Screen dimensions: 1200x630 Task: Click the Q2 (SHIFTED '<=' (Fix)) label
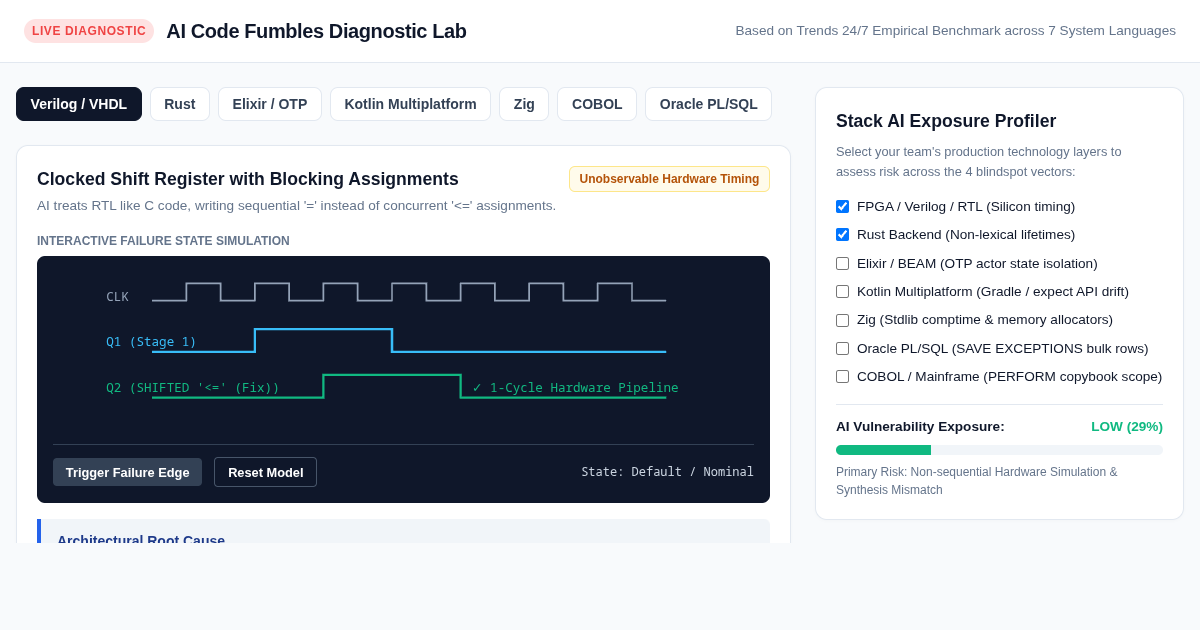coord(193,388)
